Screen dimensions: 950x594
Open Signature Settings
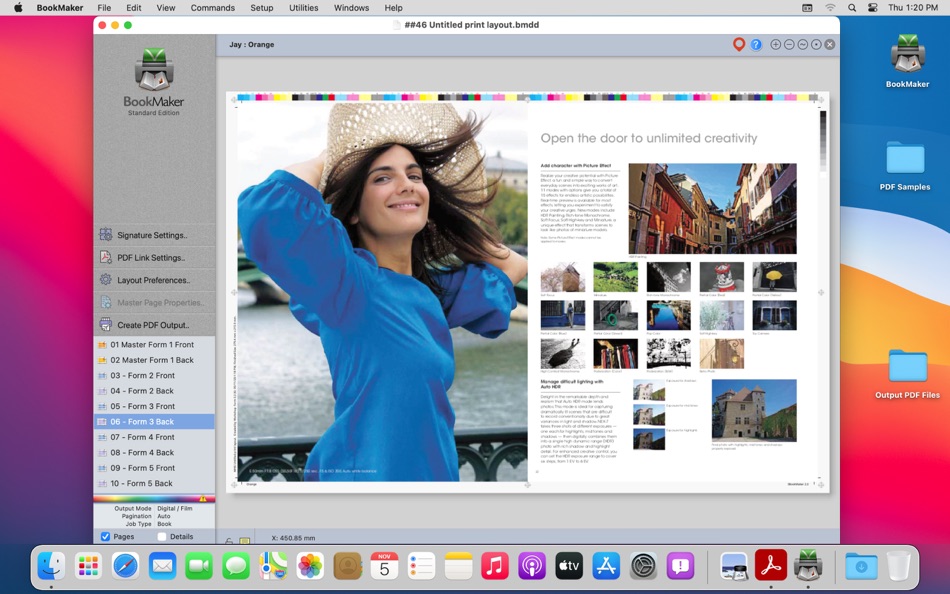point(152,235)
